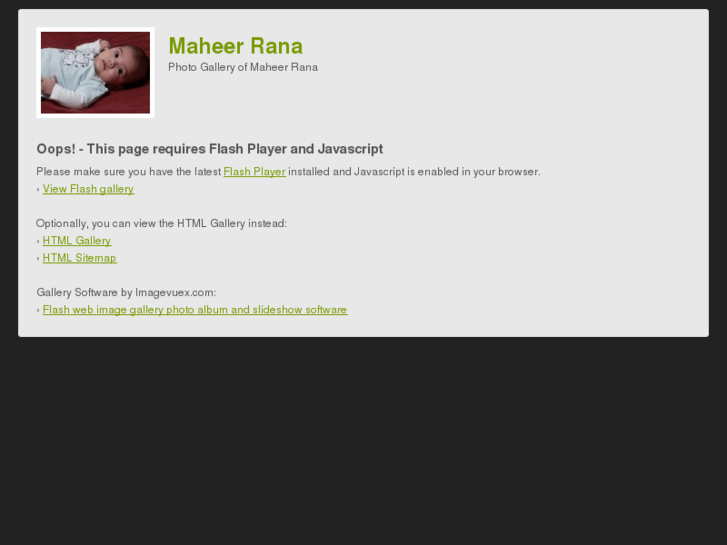Follow the Flash Player download link
The width and height of the screenshot is (727, 545).
pos(255,172)
